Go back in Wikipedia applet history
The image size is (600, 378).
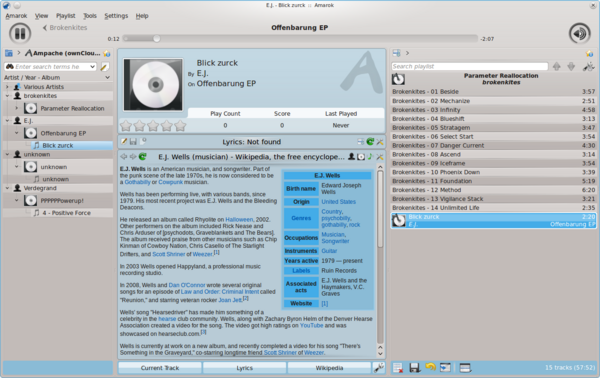124,156
